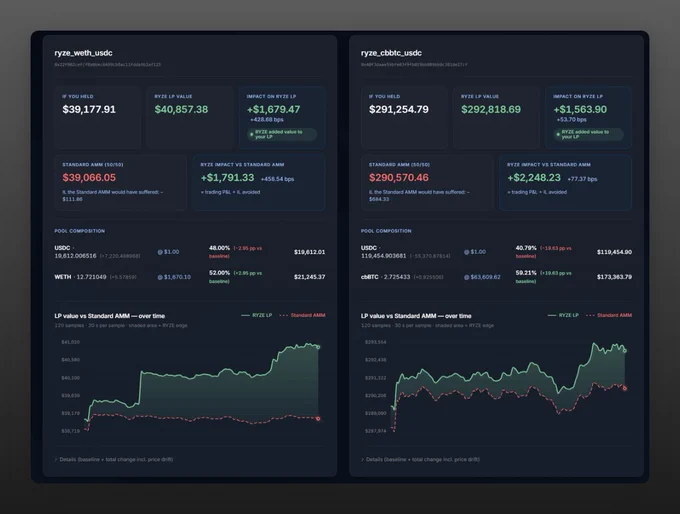Click the +428.68 bps figure
The width and height of the screenshot is (680, 514).
[x=267, y=120]
